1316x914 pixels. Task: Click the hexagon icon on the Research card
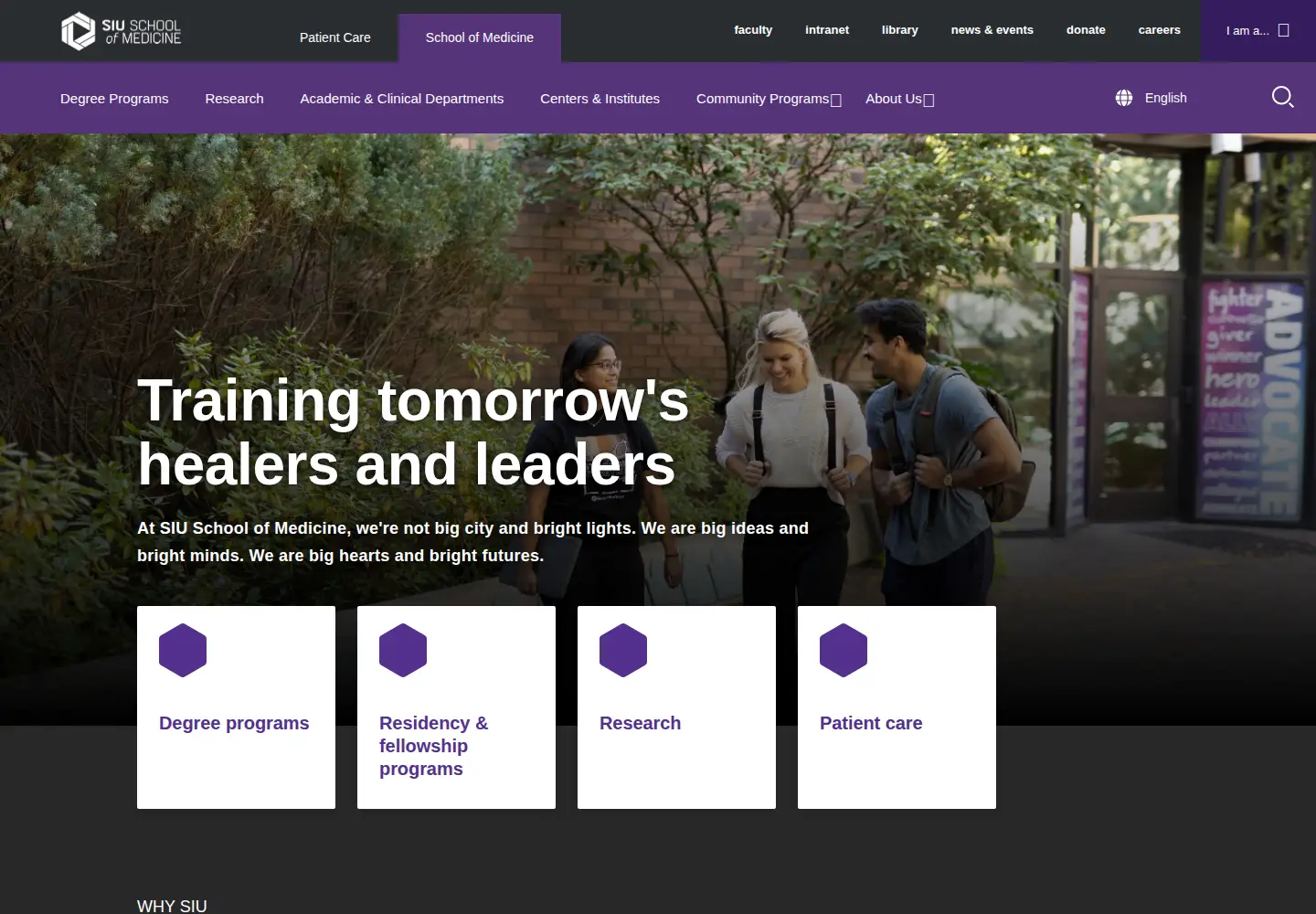tap(623, 650)
